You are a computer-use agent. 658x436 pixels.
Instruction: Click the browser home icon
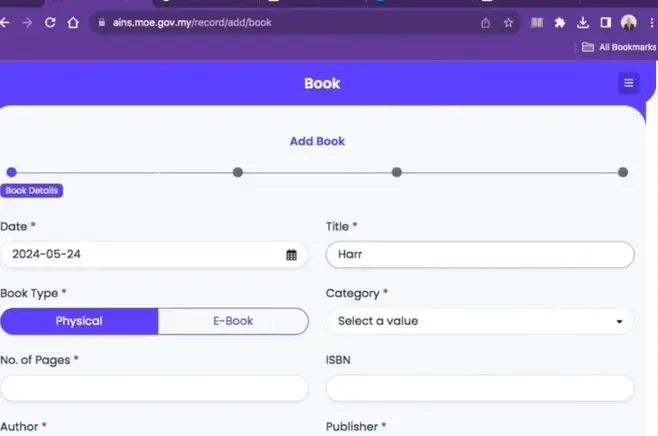click(x=73, y=22)
